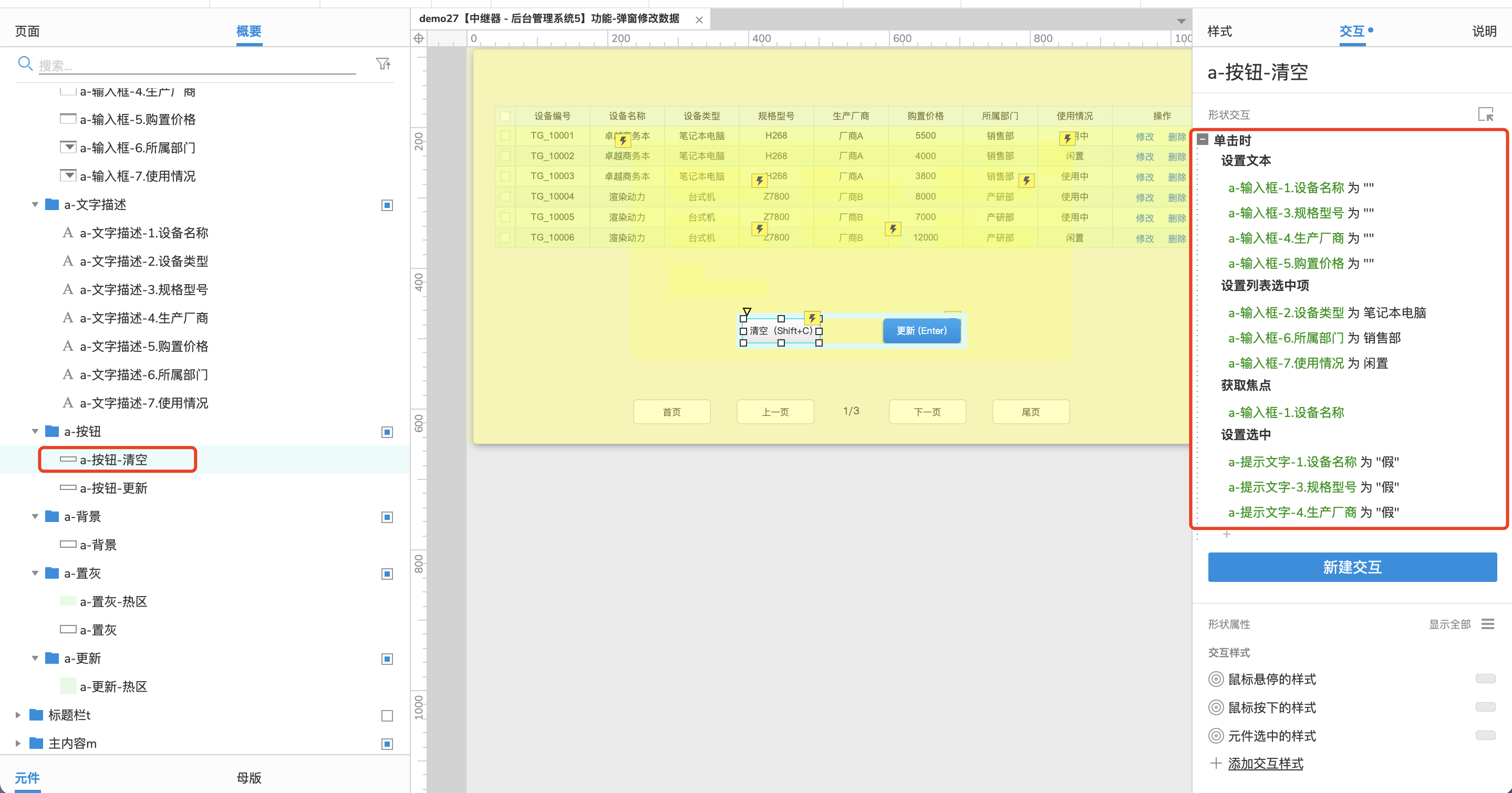This screenshot has width=1512, height=793.
Task: Check the TG_10001 row checkbox
Action: pyautogui.click(x=505, y=135)
